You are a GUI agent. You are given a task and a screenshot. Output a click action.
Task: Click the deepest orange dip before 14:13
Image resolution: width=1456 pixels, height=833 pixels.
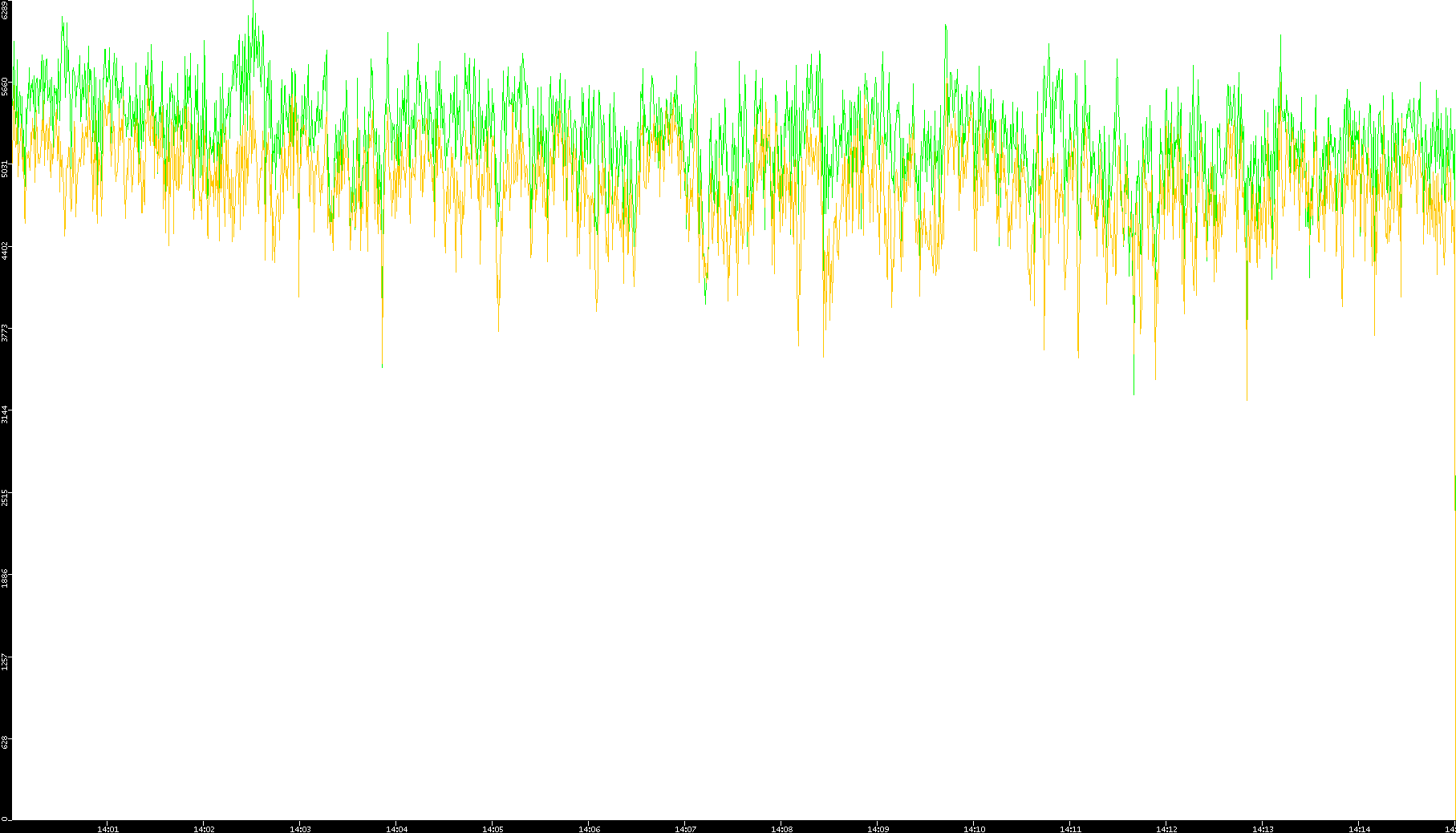click(1247, 398)
